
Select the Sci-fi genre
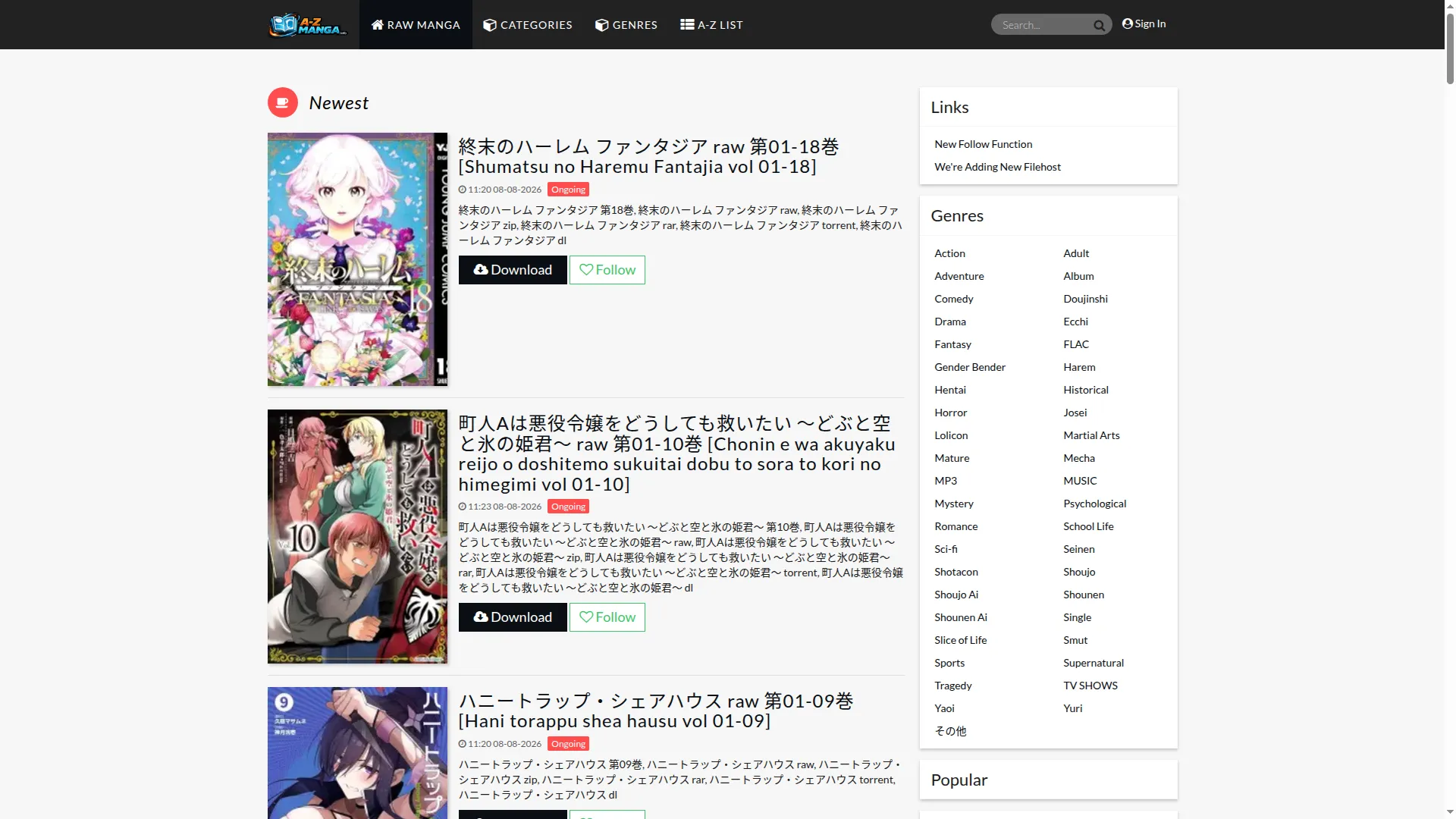click(x=946, y=549)
